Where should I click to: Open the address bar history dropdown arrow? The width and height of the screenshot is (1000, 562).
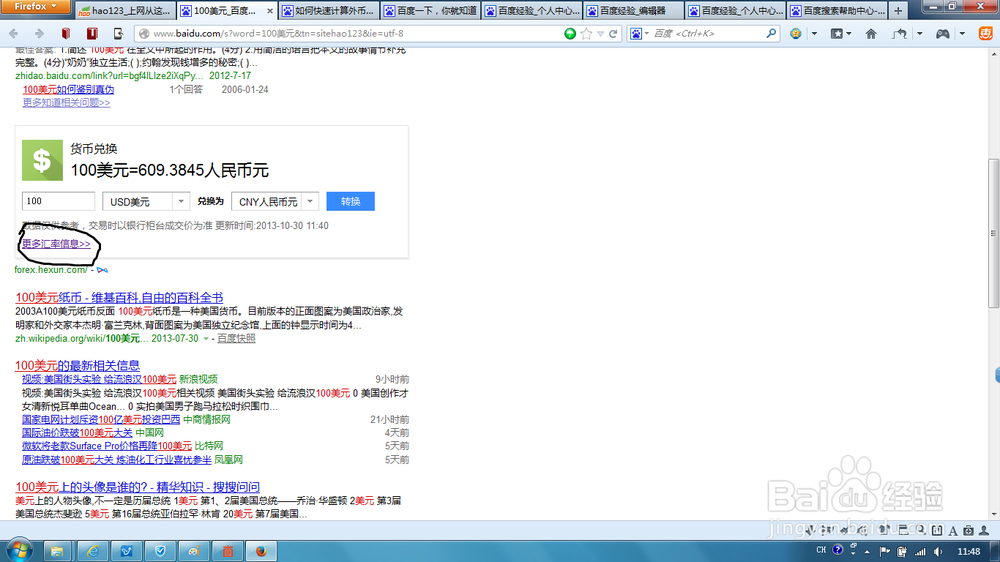click(x=600, y=33)
